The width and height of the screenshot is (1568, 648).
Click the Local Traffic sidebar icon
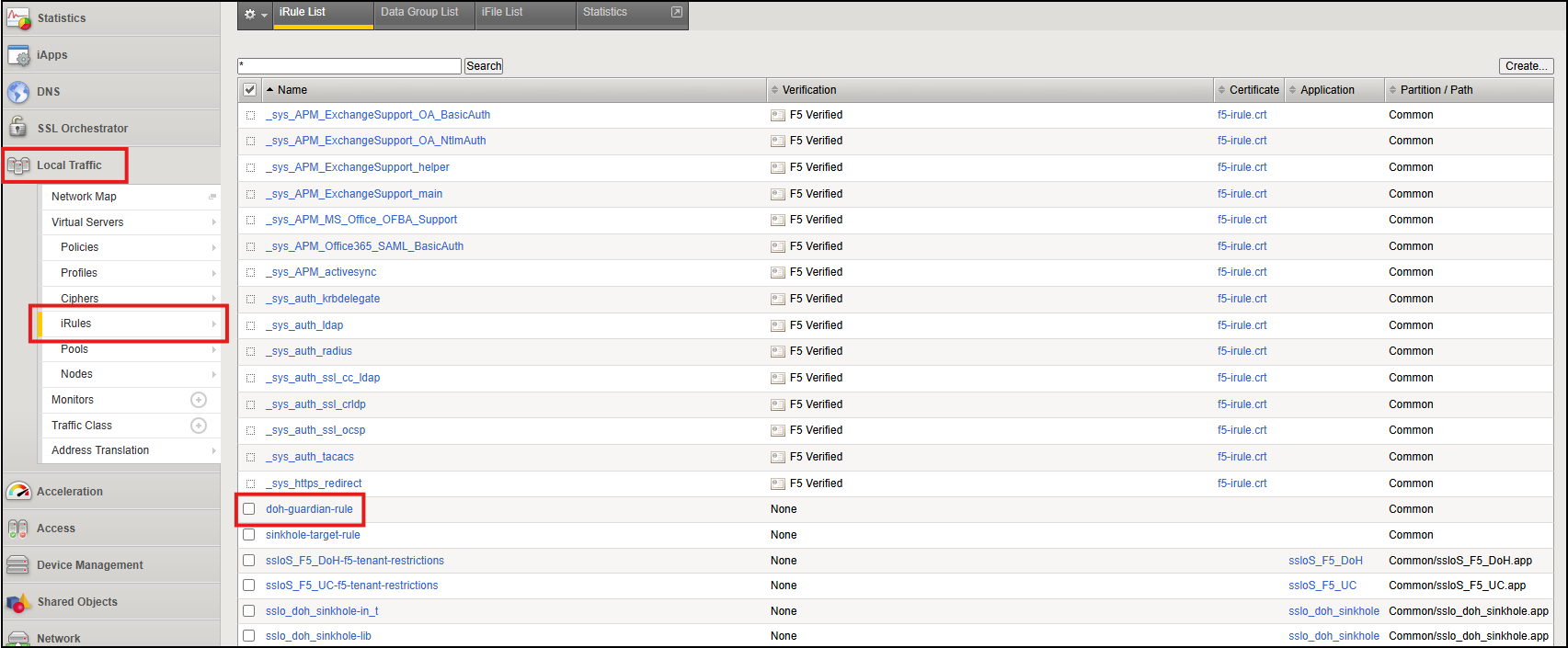click(18, 165)
